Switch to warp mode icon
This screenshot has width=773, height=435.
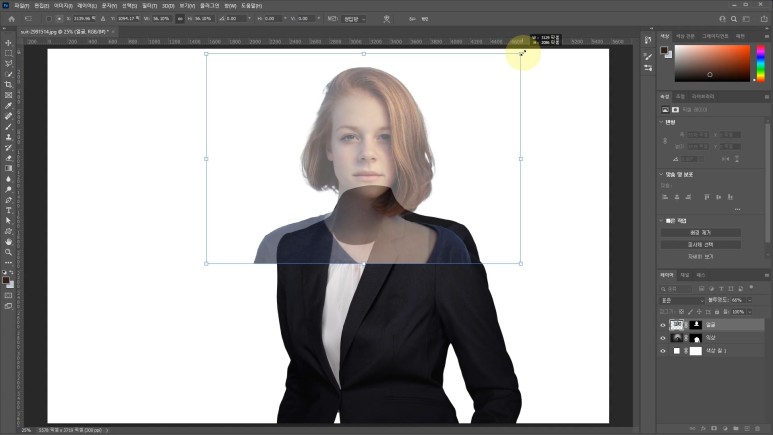click(386, 19)
